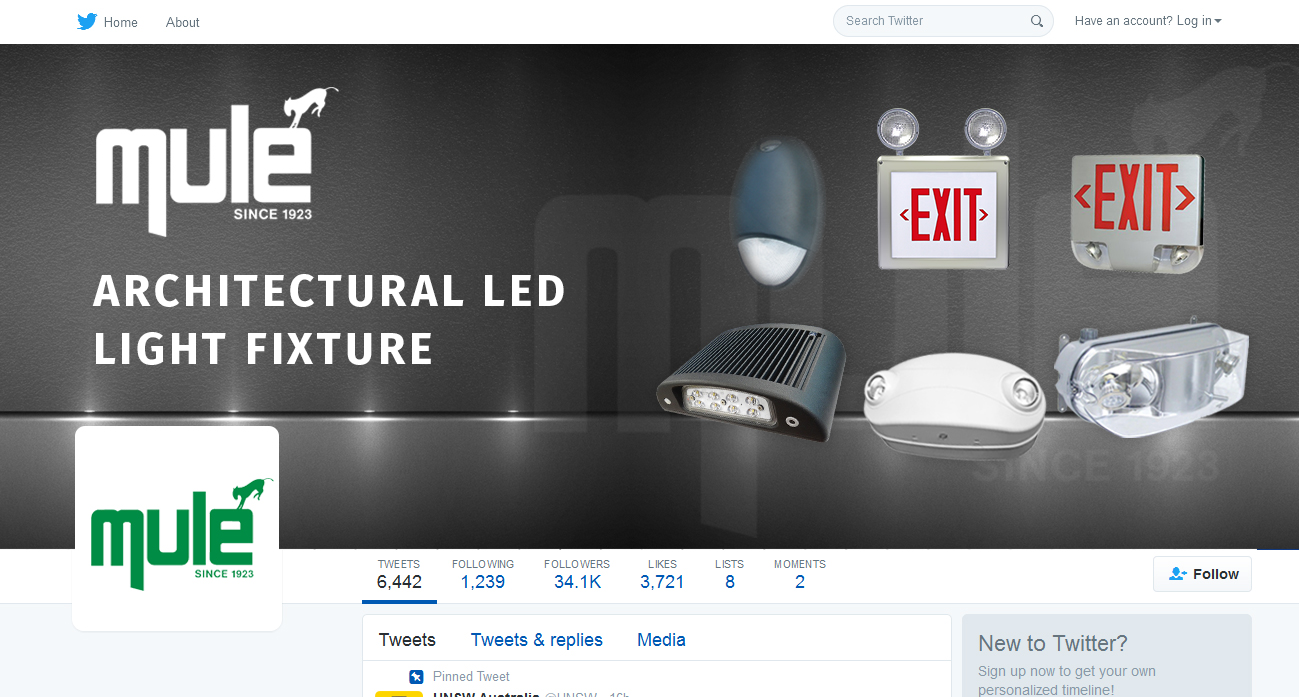Open the About page link

(183, 22)
